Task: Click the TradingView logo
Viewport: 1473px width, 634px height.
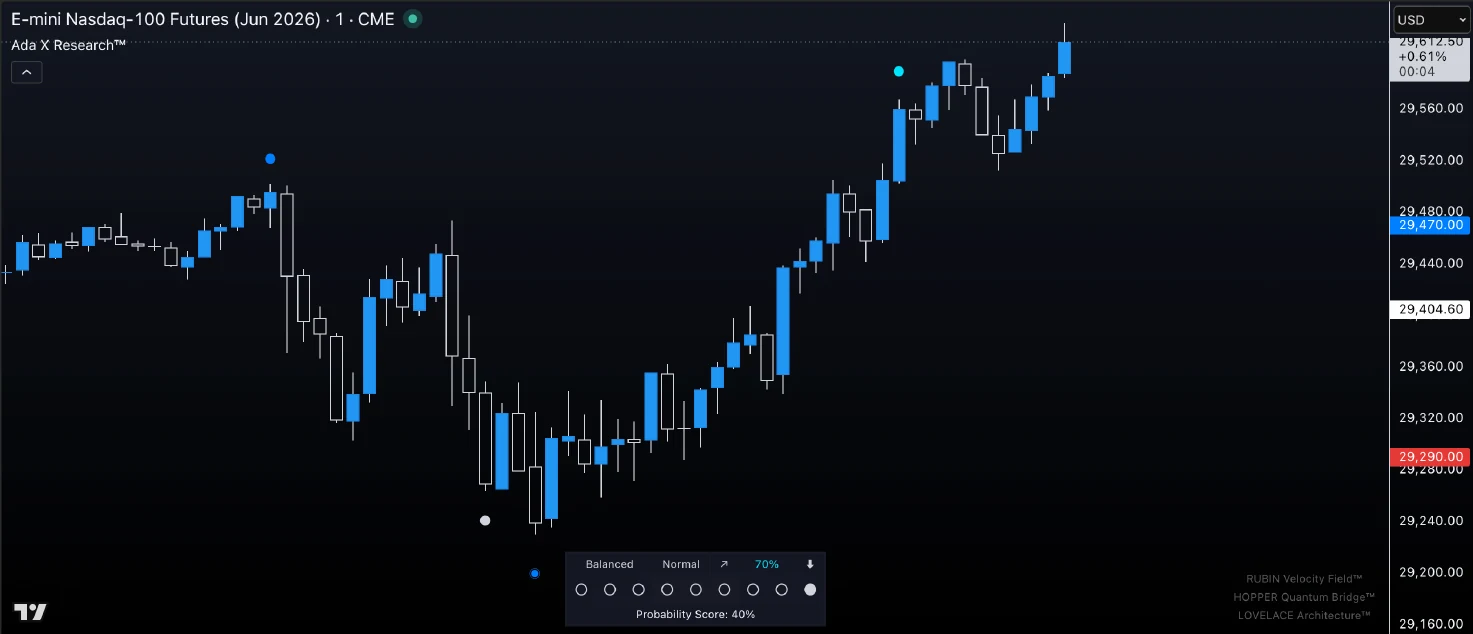Action: point(30,612)
